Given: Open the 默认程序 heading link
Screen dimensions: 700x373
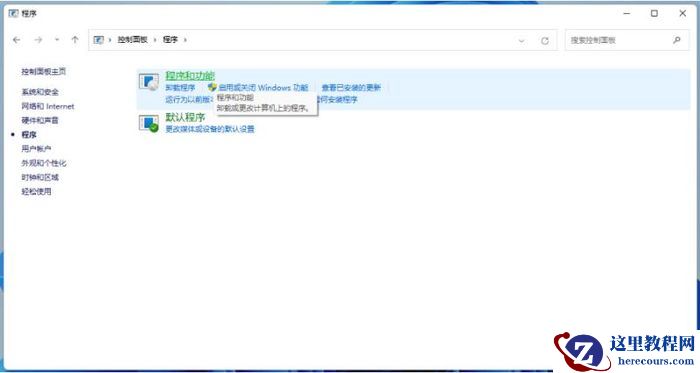Looking at the screenshot, I should [185, 117].
